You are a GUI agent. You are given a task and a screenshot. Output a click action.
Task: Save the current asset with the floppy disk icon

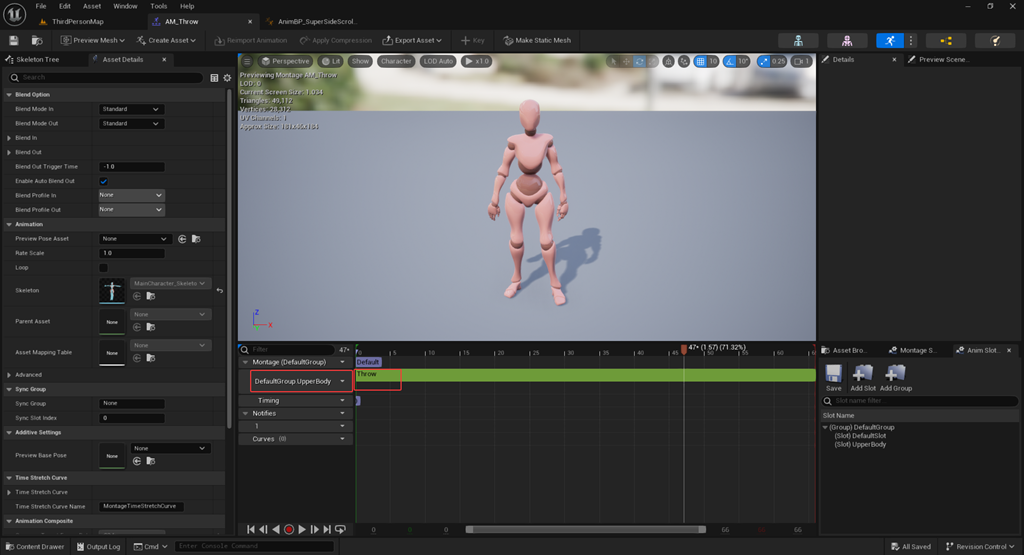coord(14,40)
